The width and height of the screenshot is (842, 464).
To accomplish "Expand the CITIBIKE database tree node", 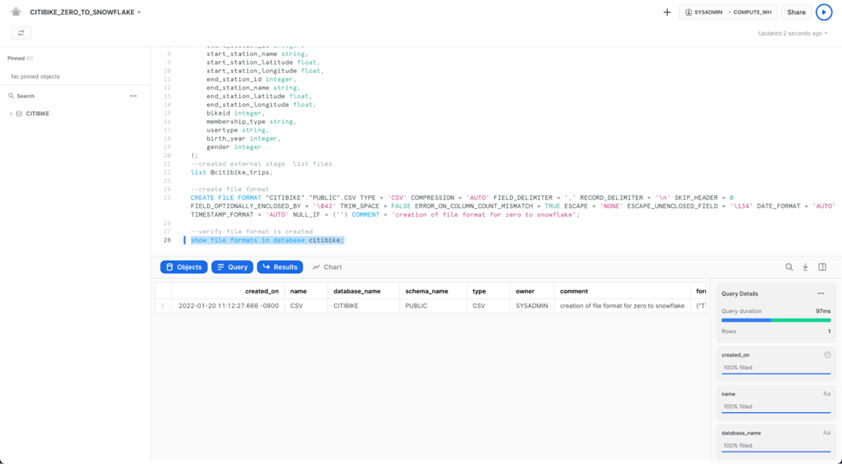I will click(11, 114).
